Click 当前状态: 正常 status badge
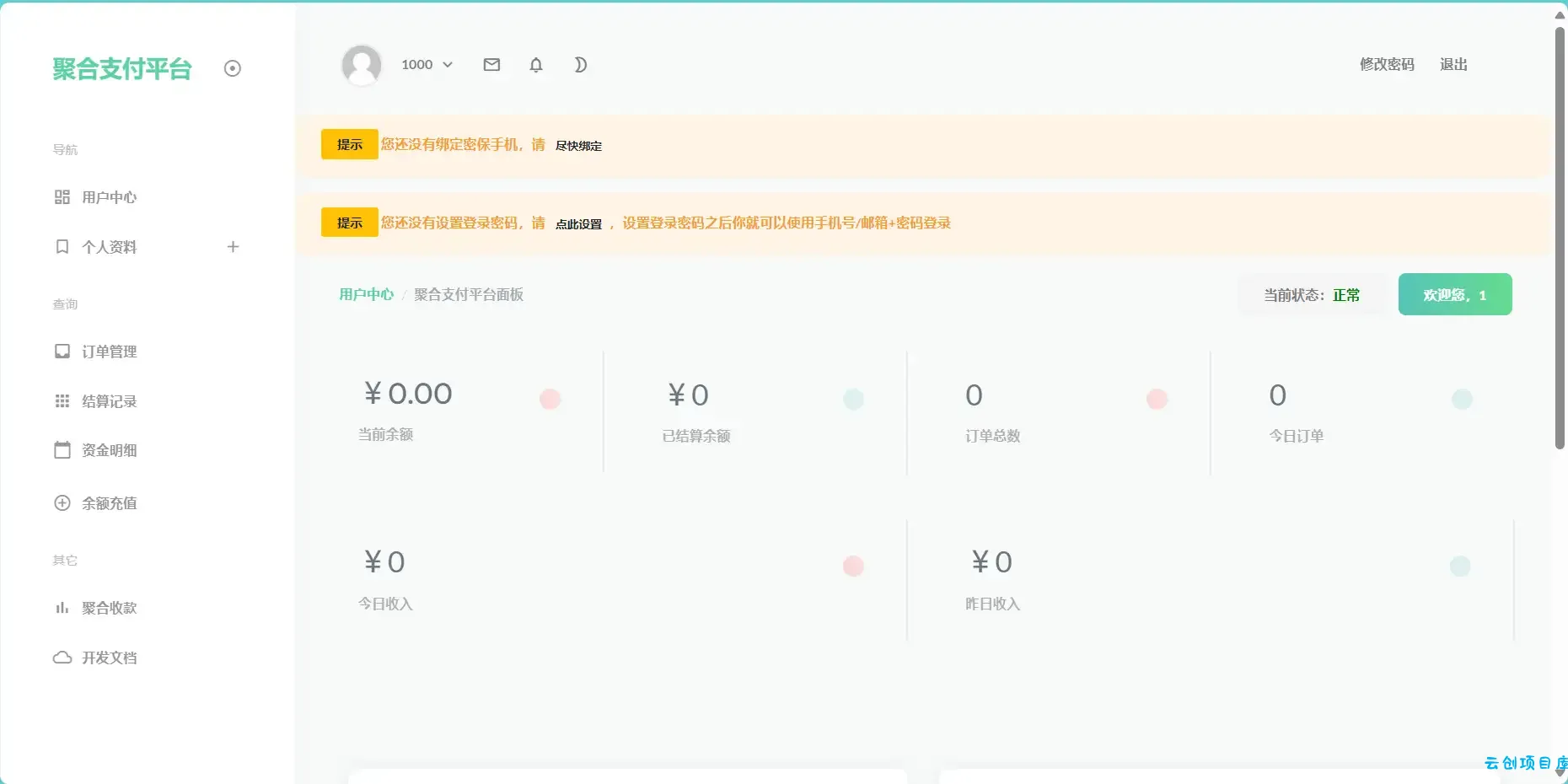Viewport: 1568px width, 784px height. [x=1312, y=295]
